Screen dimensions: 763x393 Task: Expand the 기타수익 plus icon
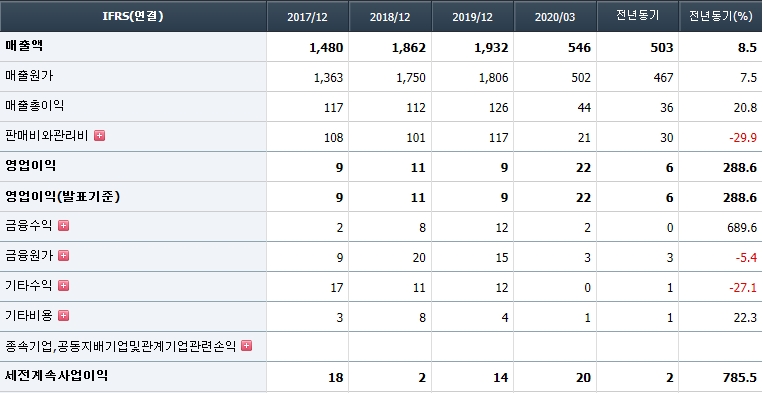pos(63,286)
